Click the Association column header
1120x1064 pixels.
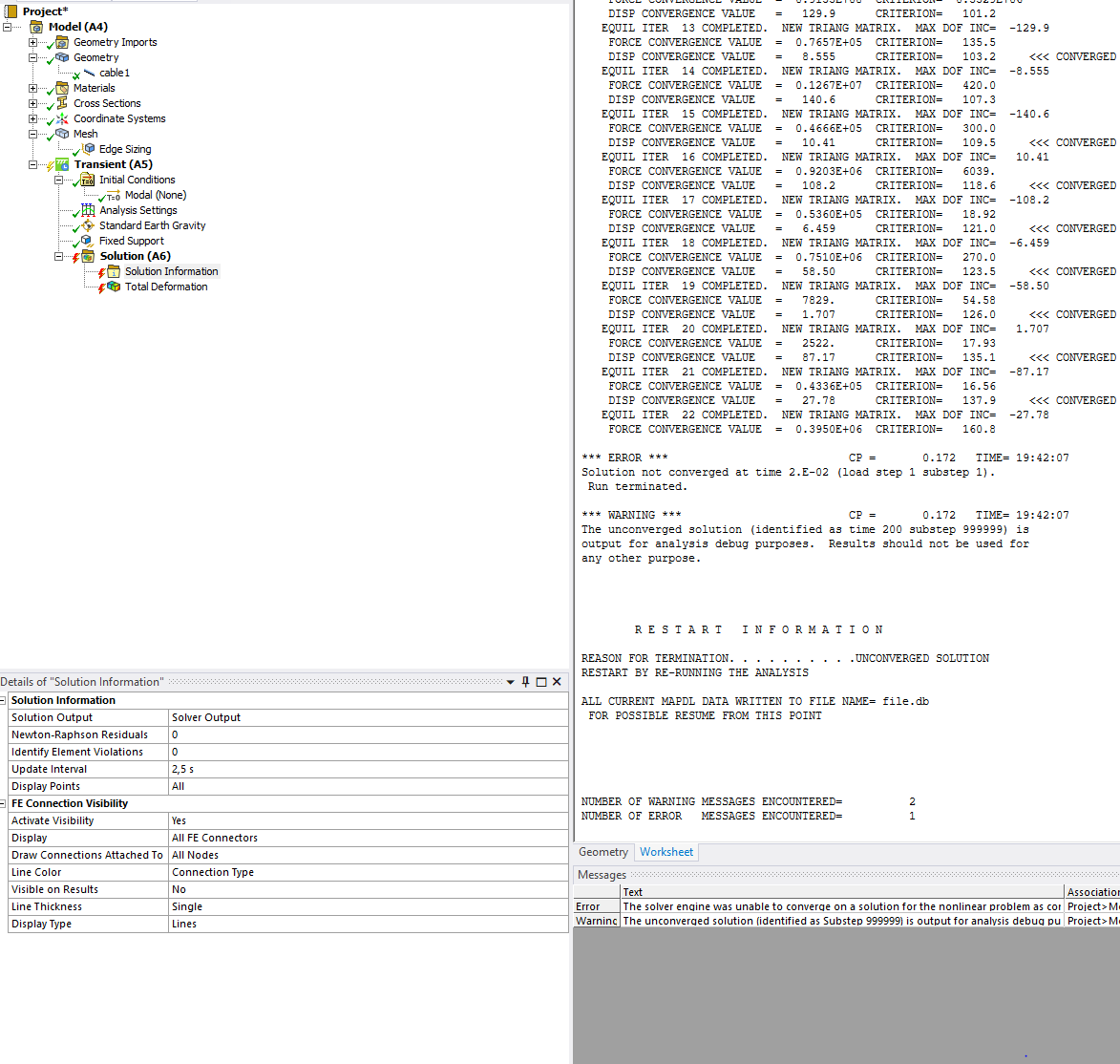[1092, 892]
